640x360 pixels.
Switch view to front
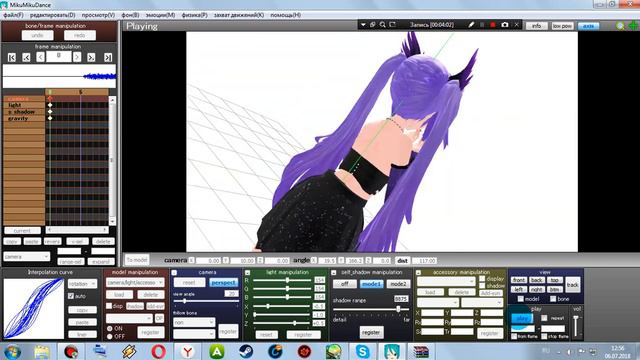tap(518, 280)
